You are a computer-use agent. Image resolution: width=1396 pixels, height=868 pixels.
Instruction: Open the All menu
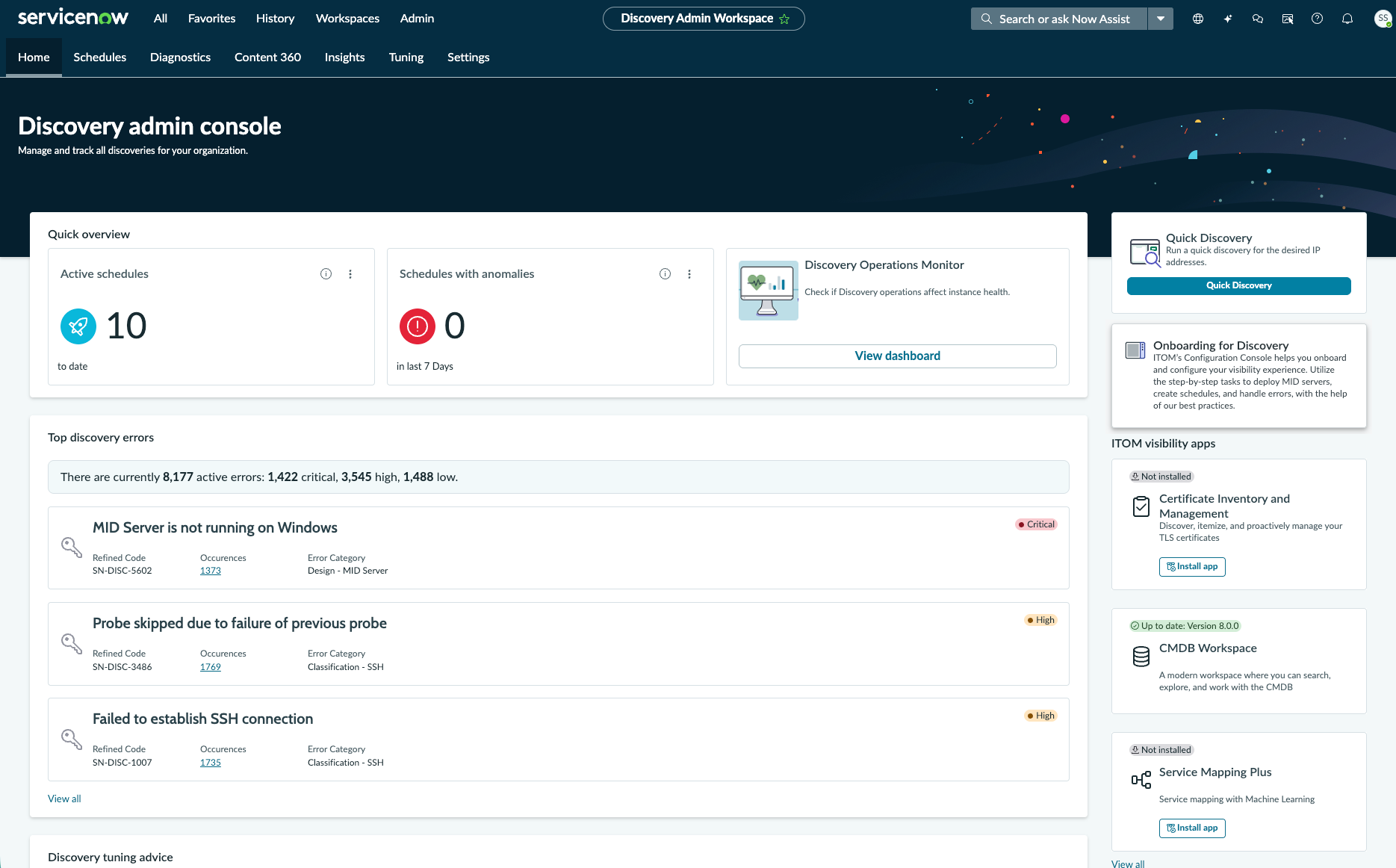(161, 19)
